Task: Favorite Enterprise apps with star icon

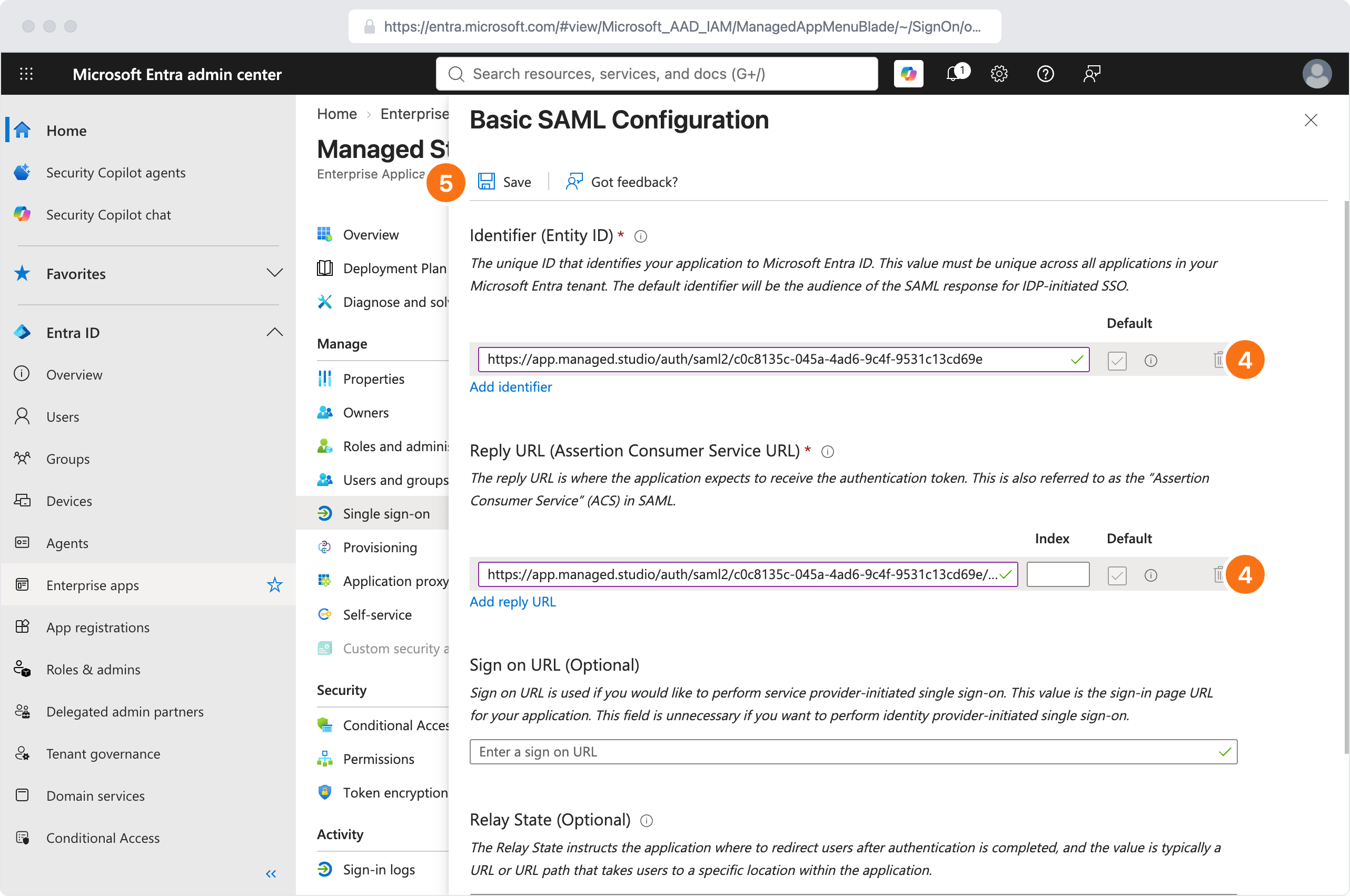Action: point(275,585)
